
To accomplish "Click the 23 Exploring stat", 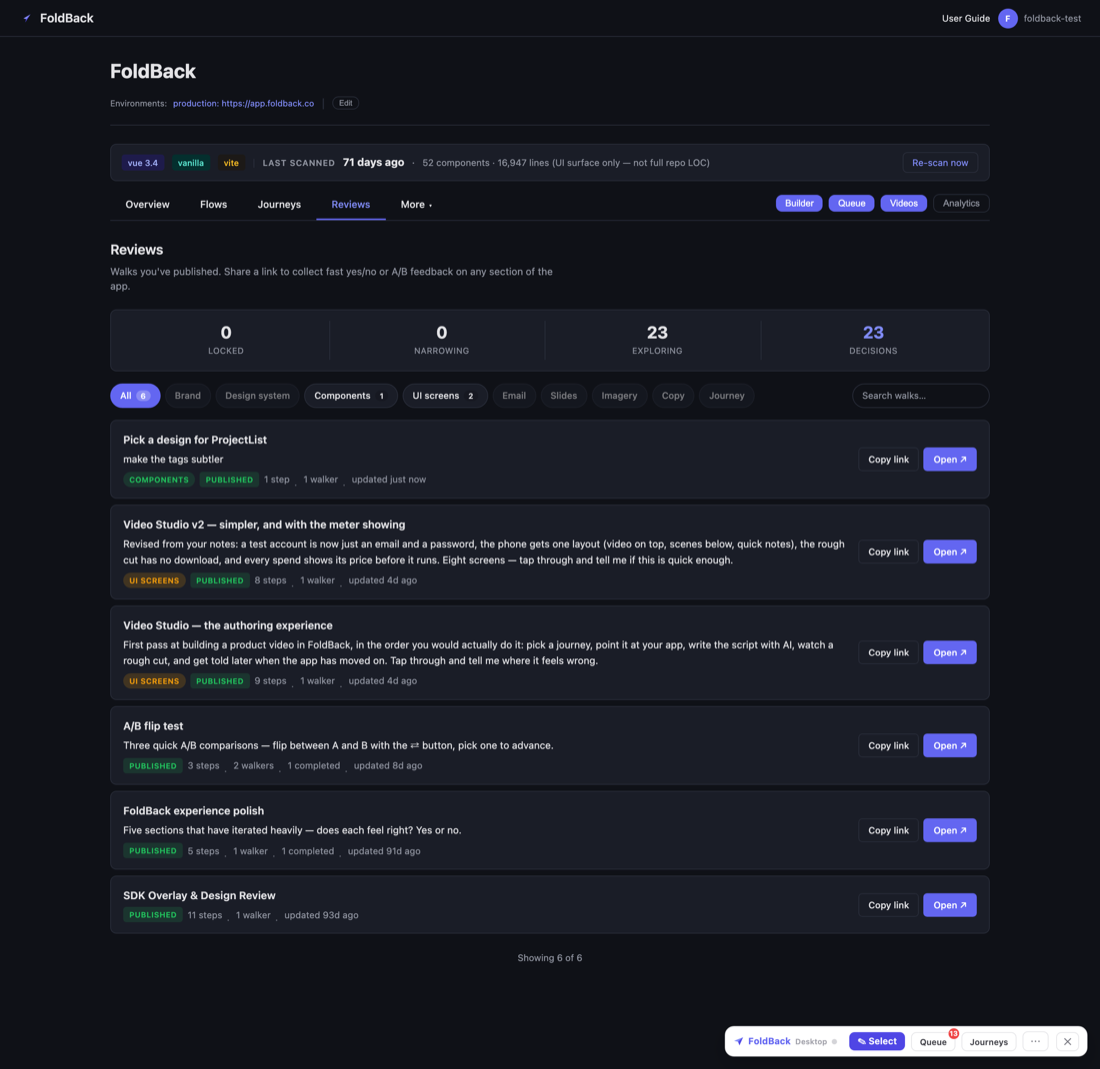I will pyautogui.click(x=657, y=339).
